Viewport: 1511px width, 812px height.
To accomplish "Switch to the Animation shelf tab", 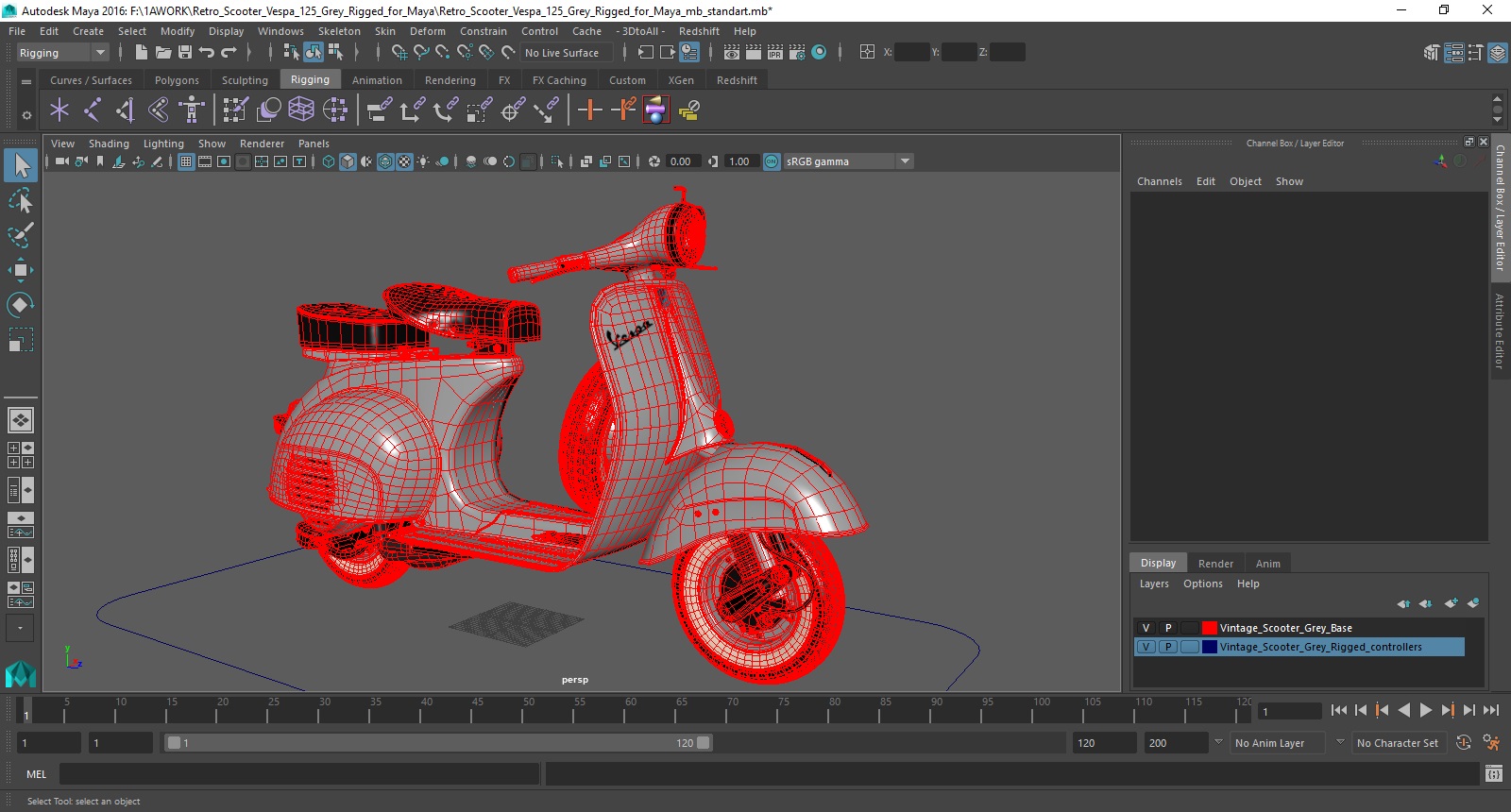I will point(377,80).
